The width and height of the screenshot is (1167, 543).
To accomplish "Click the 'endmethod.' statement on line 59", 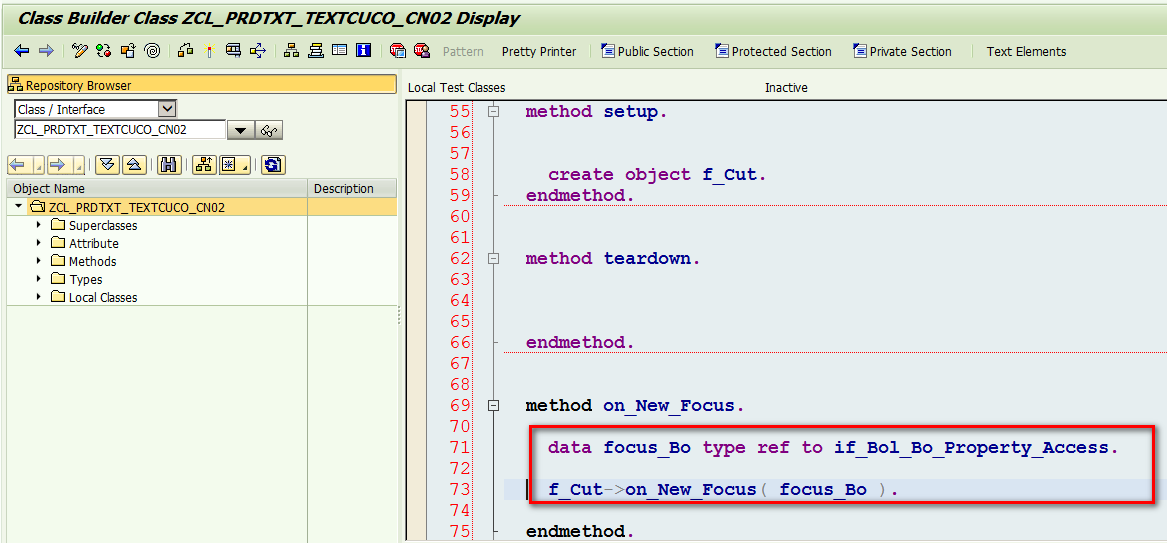I will (580, 196).
